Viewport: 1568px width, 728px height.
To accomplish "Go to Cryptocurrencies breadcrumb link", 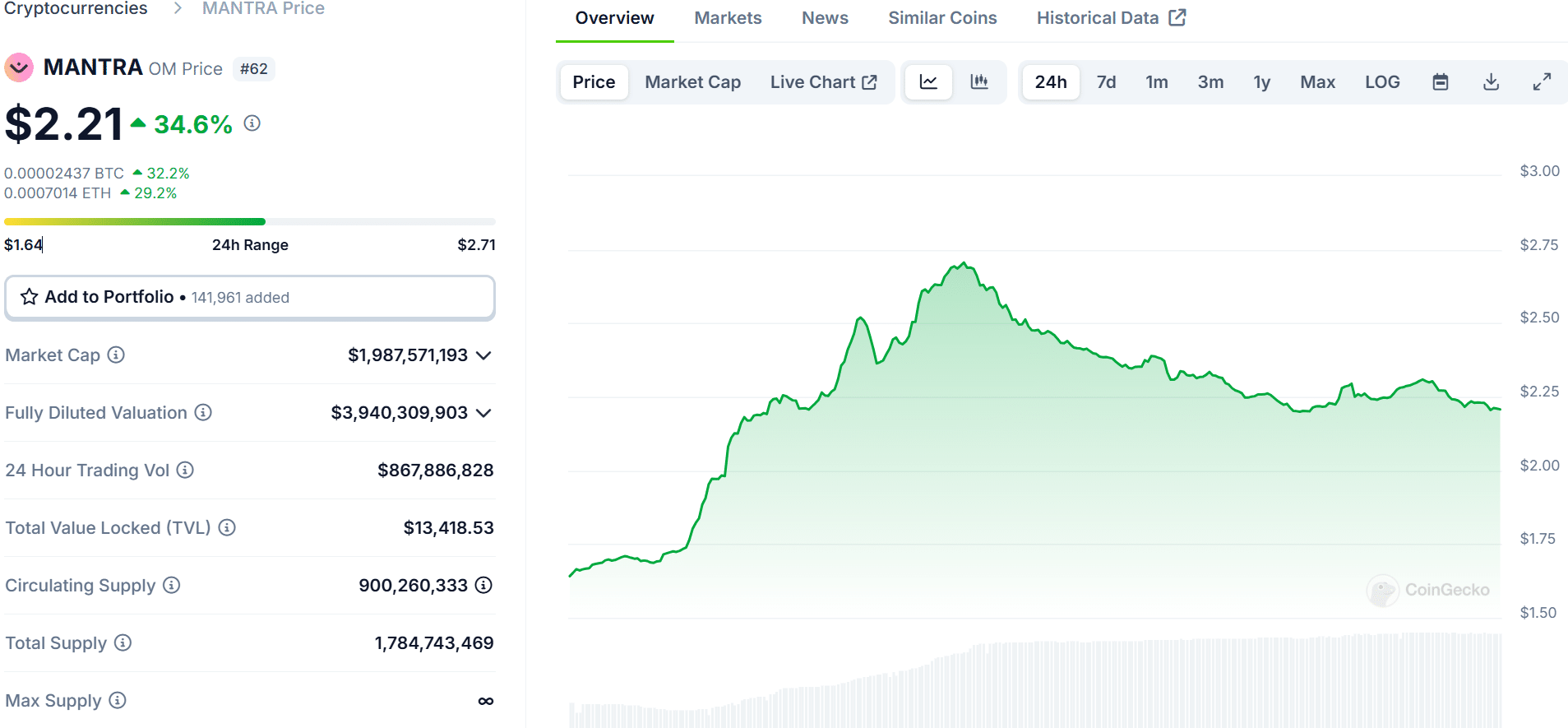I will (x=76, y=8).
